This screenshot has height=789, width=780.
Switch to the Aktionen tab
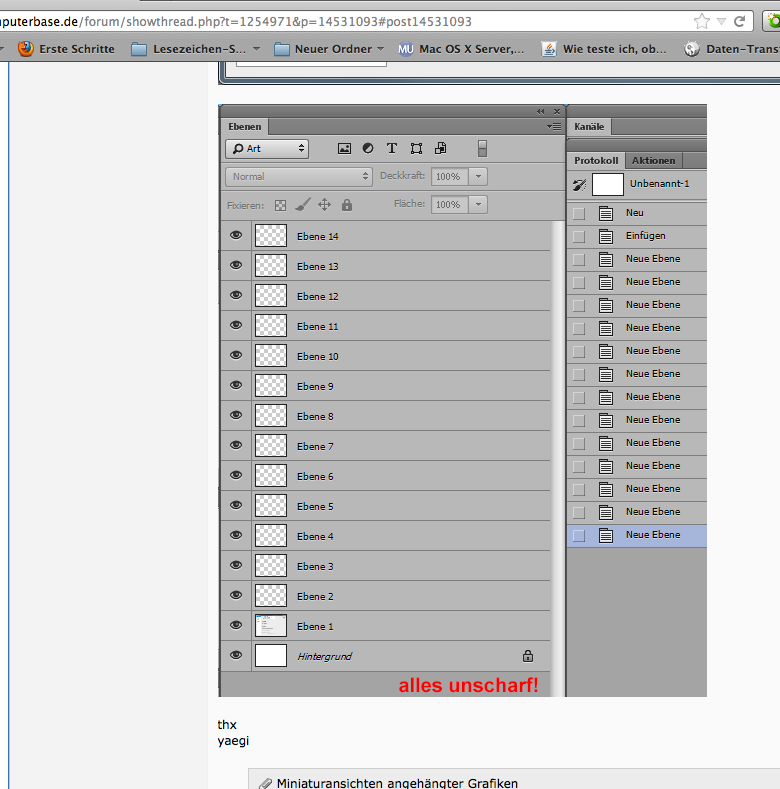[x=654, y=161]
